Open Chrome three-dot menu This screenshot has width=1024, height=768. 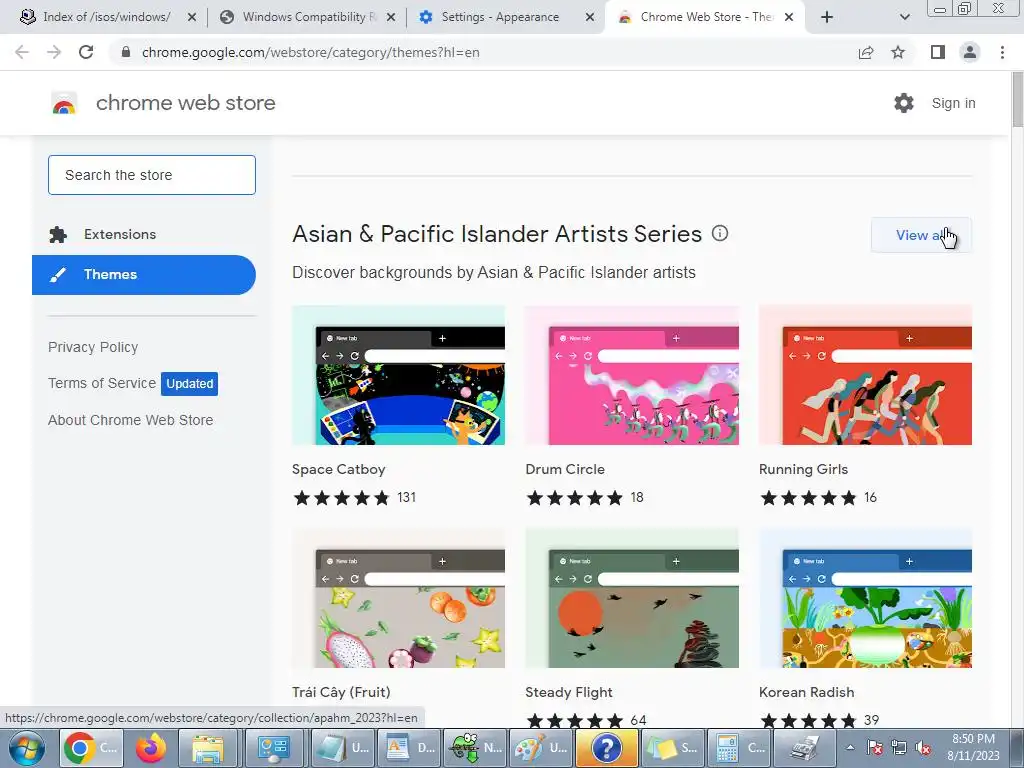click(1002, 52)
